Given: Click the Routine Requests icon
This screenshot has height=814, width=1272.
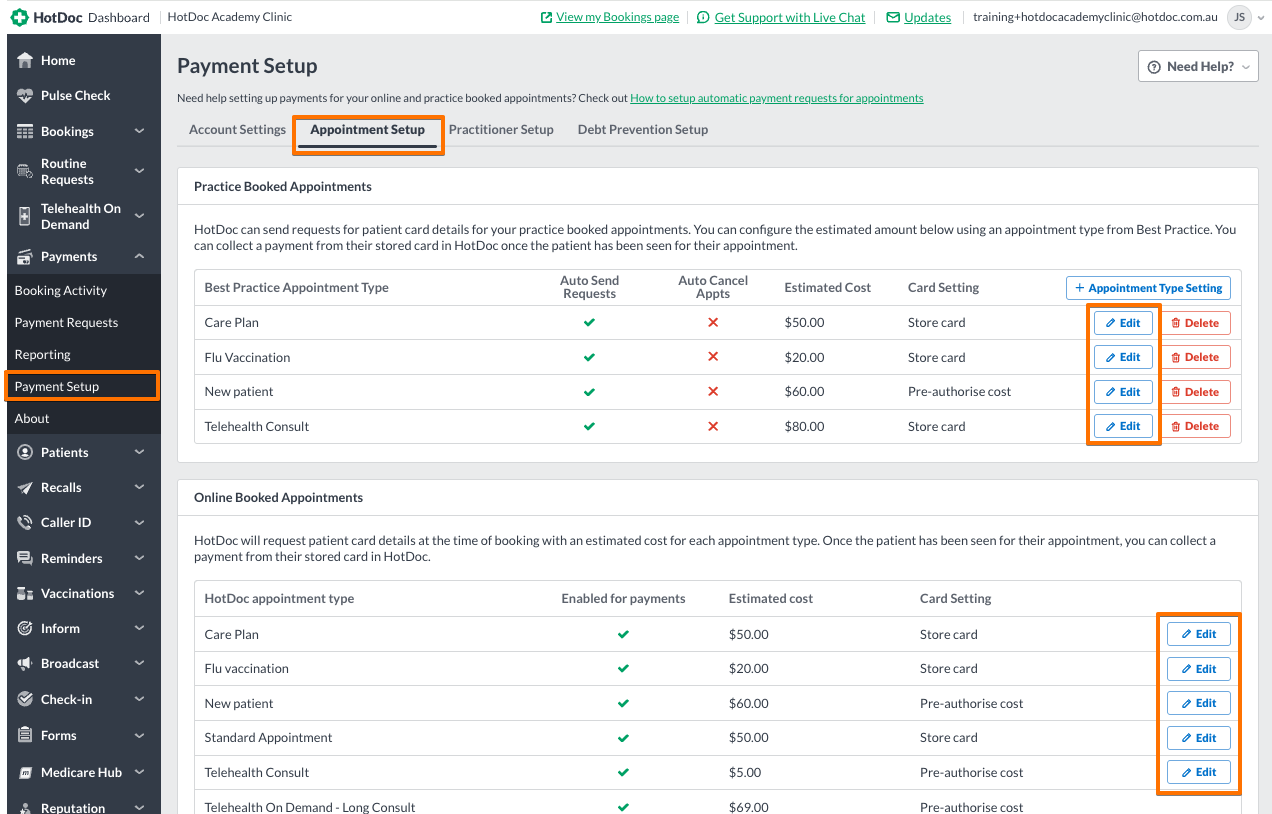Looking at the screenshot, I should (25, 171).
